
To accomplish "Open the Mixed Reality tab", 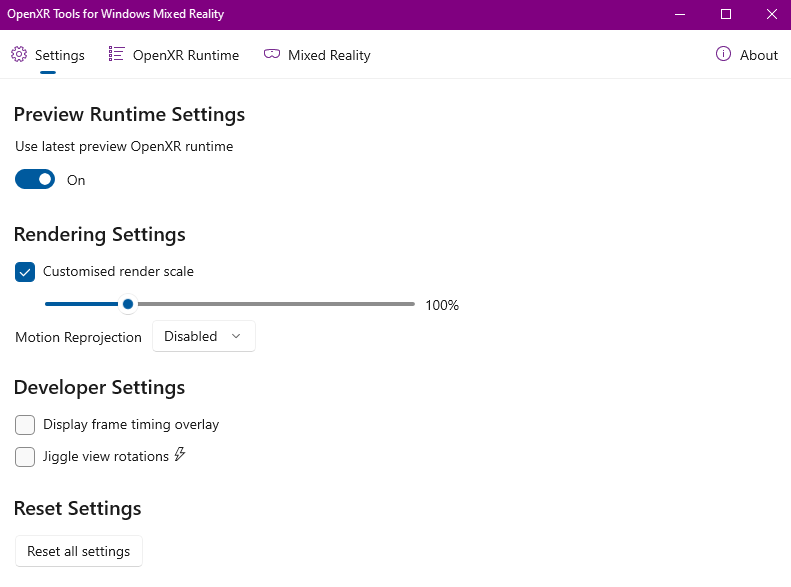I will (317, 55).
